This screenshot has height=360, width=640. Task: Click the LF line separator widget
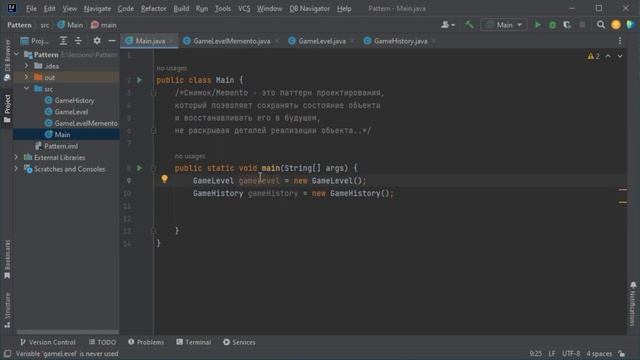coord(552,353)
